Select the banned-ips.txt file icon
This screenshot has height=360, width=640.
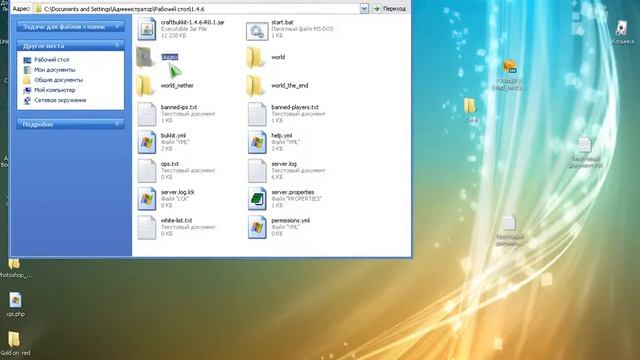tap(147, 114)
